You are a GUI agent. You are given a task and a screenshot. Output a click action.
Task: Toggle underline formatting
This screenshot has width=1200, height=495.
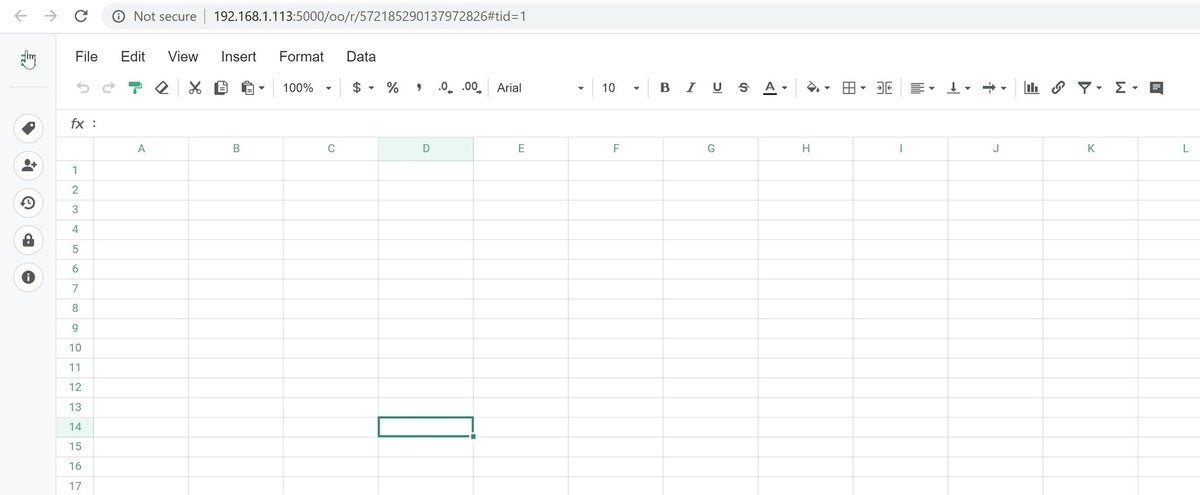coord(717,88)
